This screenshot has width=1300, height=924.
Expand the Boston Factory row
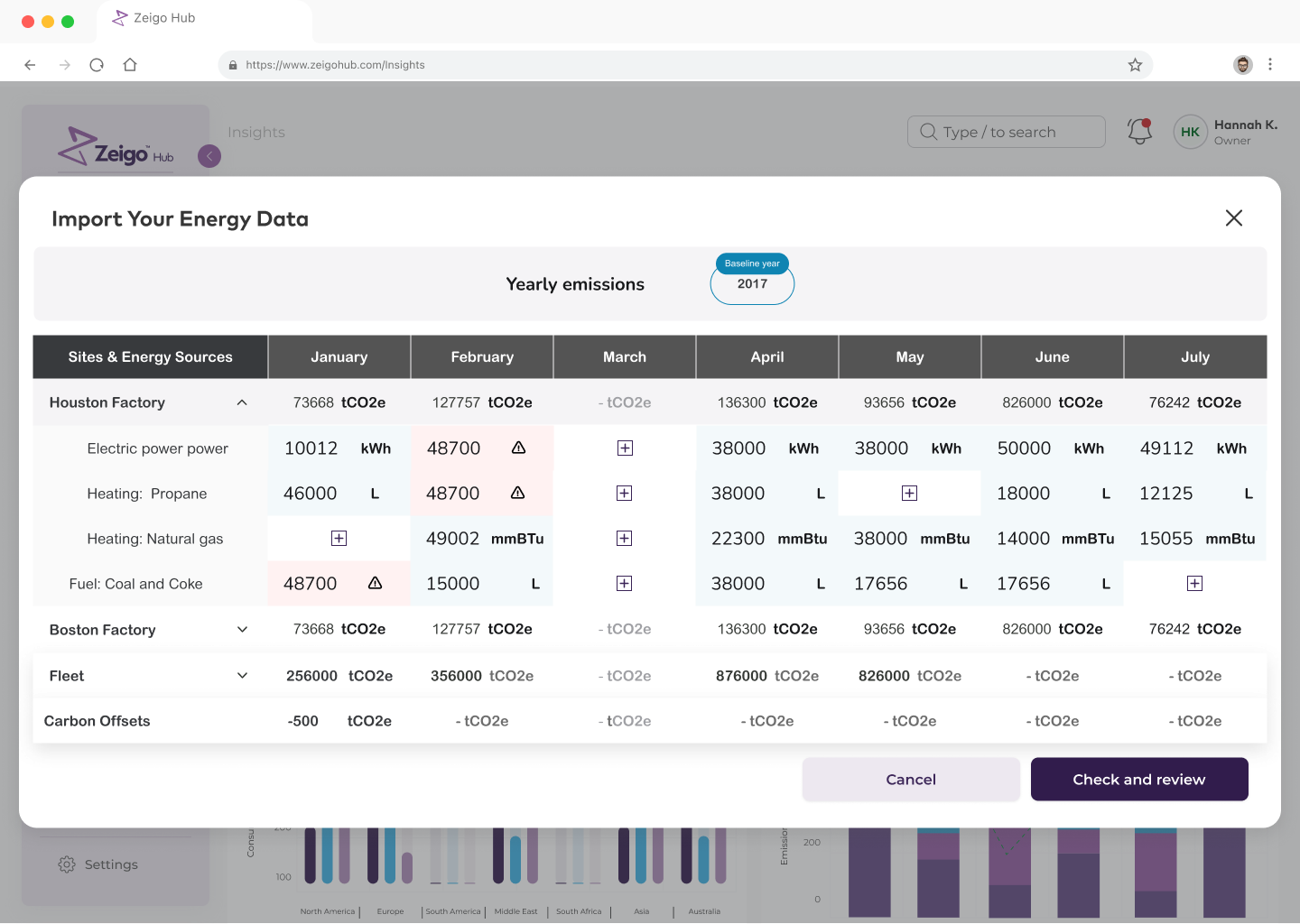(x=242, y=630)
